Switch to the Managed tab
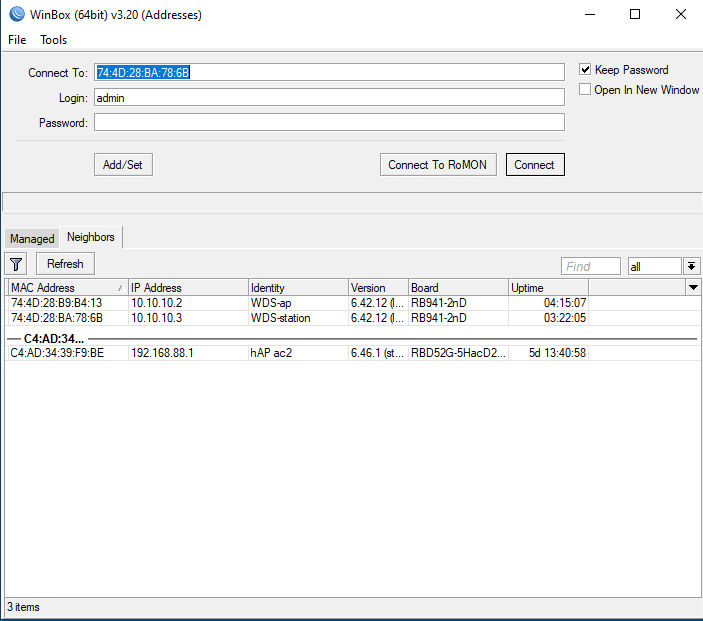Viewport: 703px width, 621px height. point(32,239)
